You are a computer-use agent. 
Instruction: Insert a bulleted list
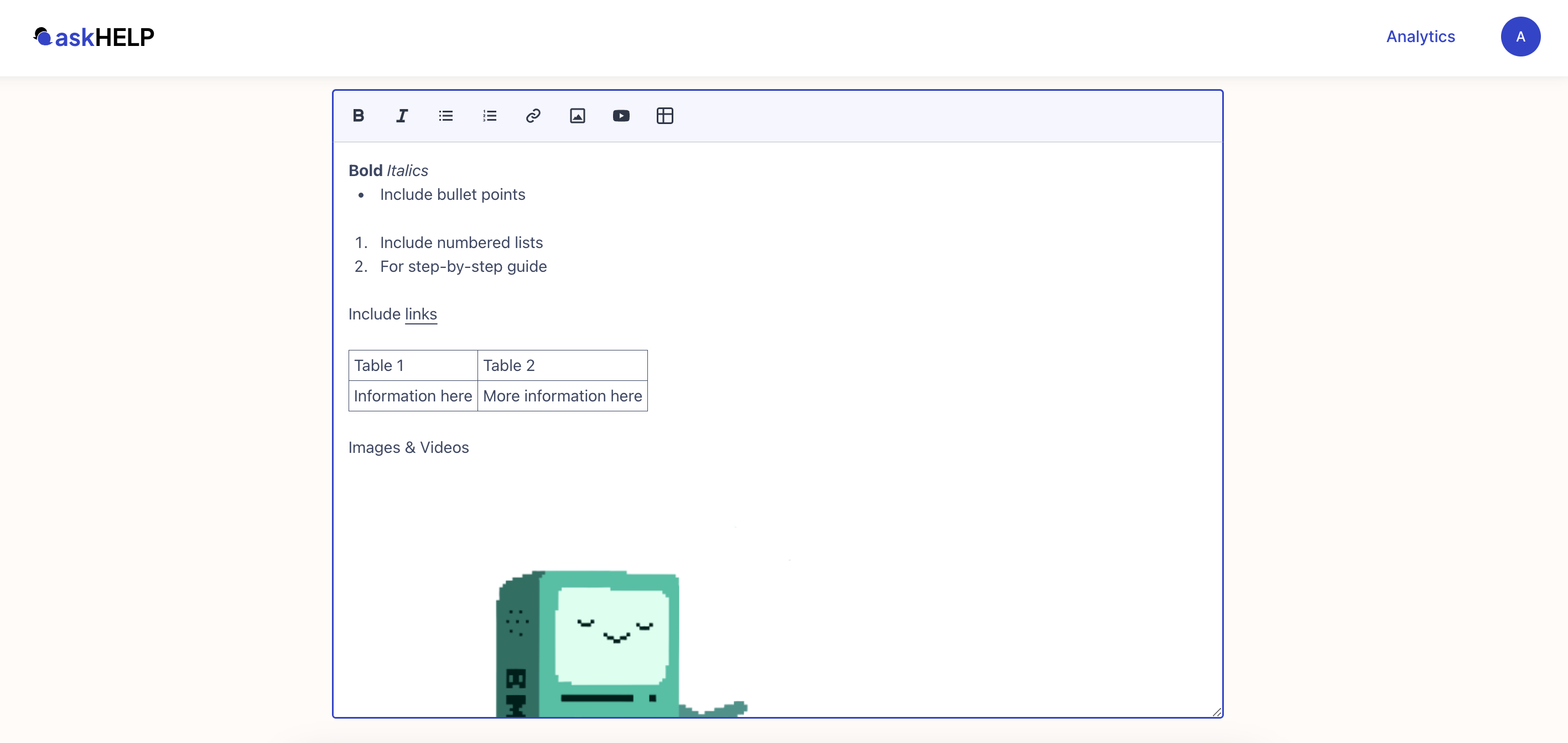[x=445, y=116]
